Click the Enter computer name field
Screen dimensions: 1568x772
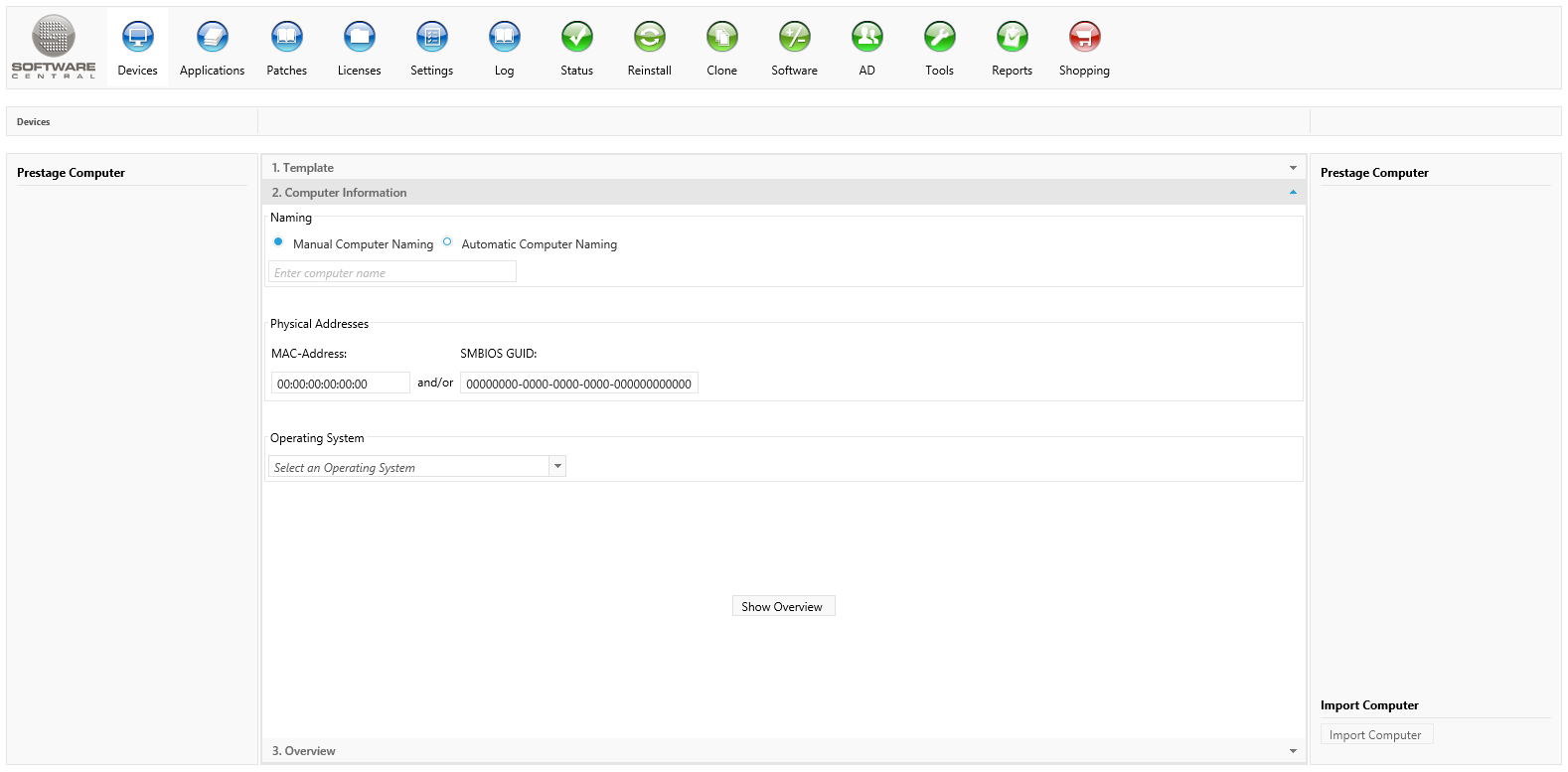pyautogui.click(x=392, y=272)
